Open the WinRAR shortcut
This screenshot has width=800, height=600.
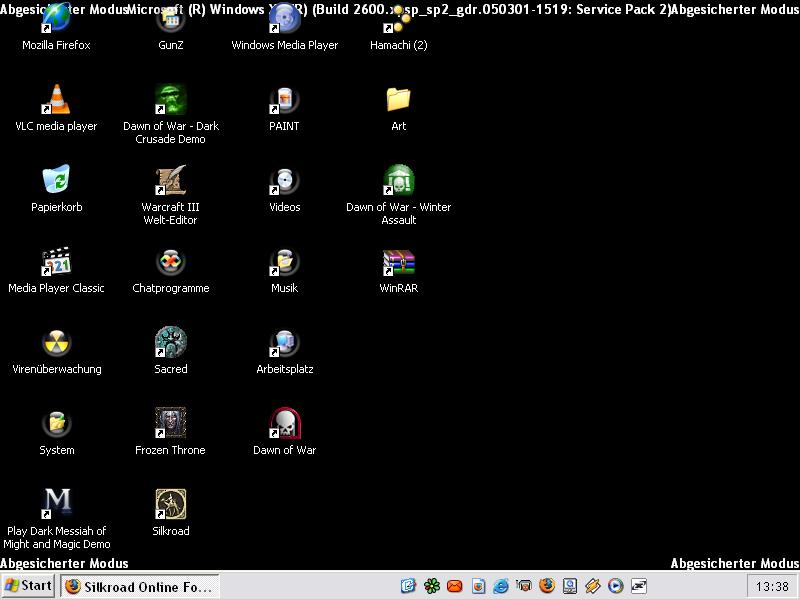(398, 262)
